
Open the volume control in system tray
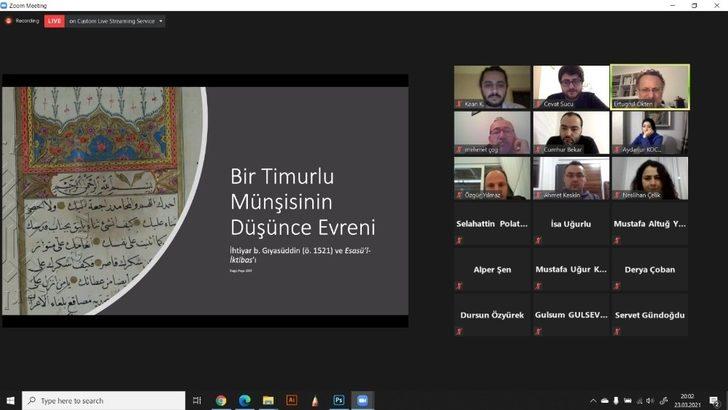[x=650, y=401]
